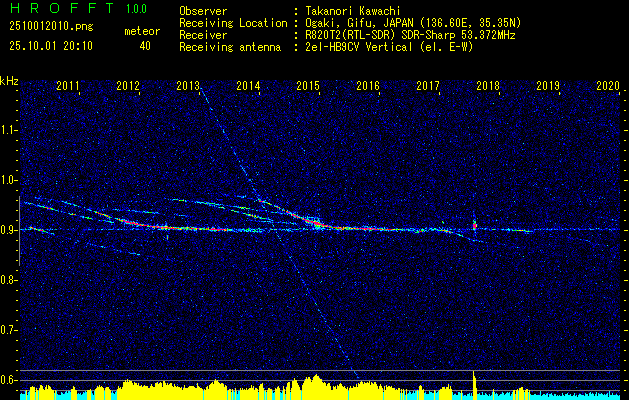Click antenna info 2el-HB9CV Vertical
Screen dimensions: 629x400
[x=389, y=47]
